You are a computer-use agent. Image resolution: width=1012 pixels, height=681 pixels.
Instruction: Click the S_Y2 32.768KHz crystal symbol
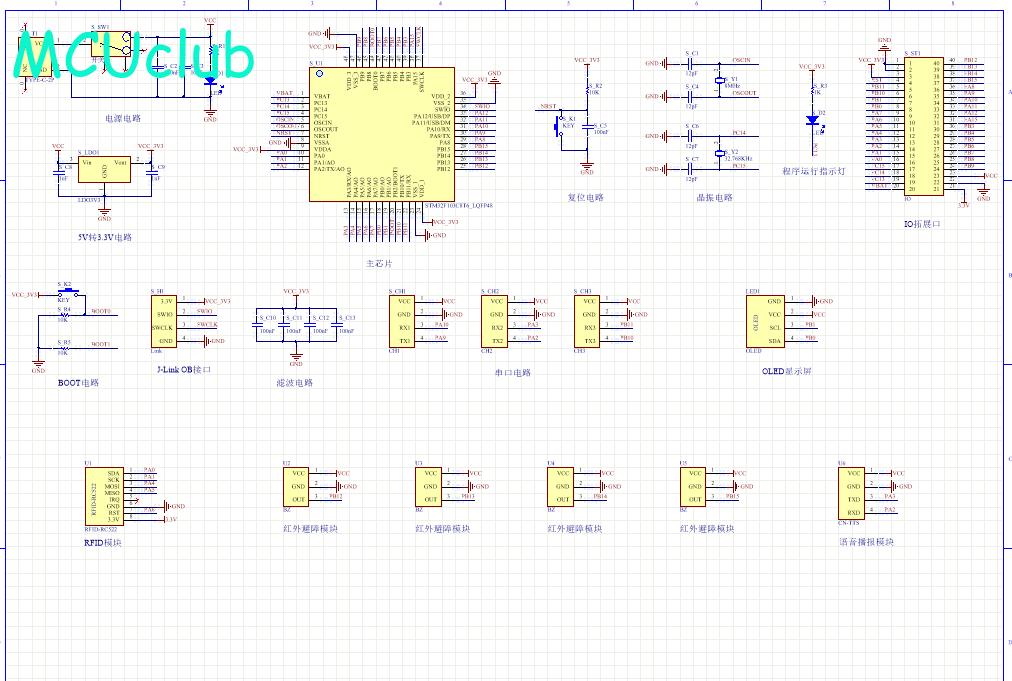click(720, 153)
